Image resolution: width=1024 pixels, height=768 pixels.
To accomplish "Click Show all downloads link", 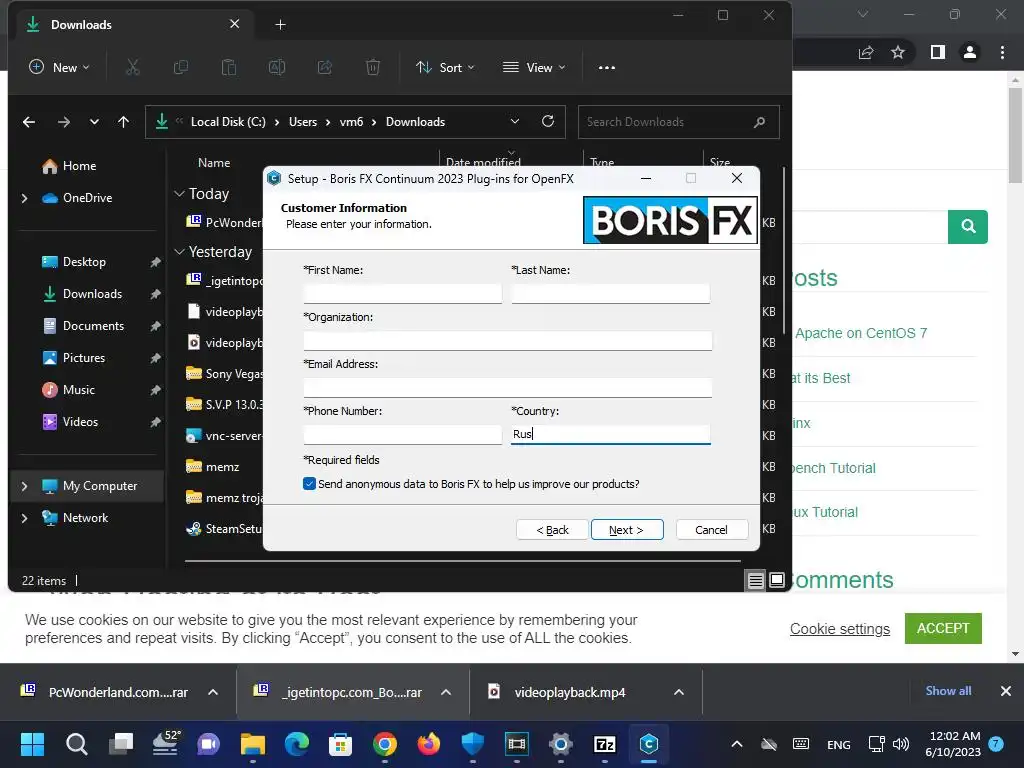I will coord(948,691).
